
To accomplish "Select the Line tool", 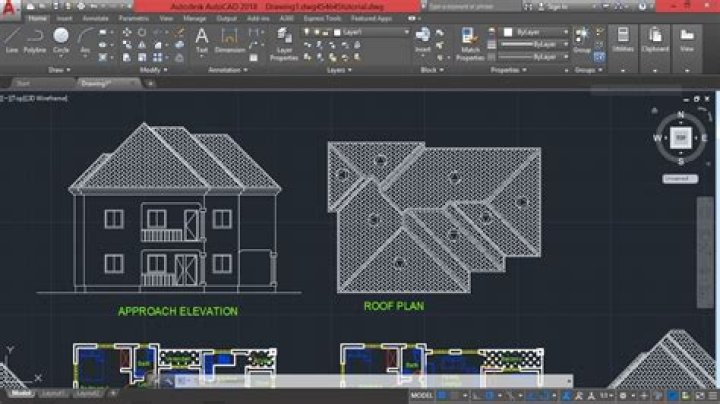I will (x=12, y=38).
